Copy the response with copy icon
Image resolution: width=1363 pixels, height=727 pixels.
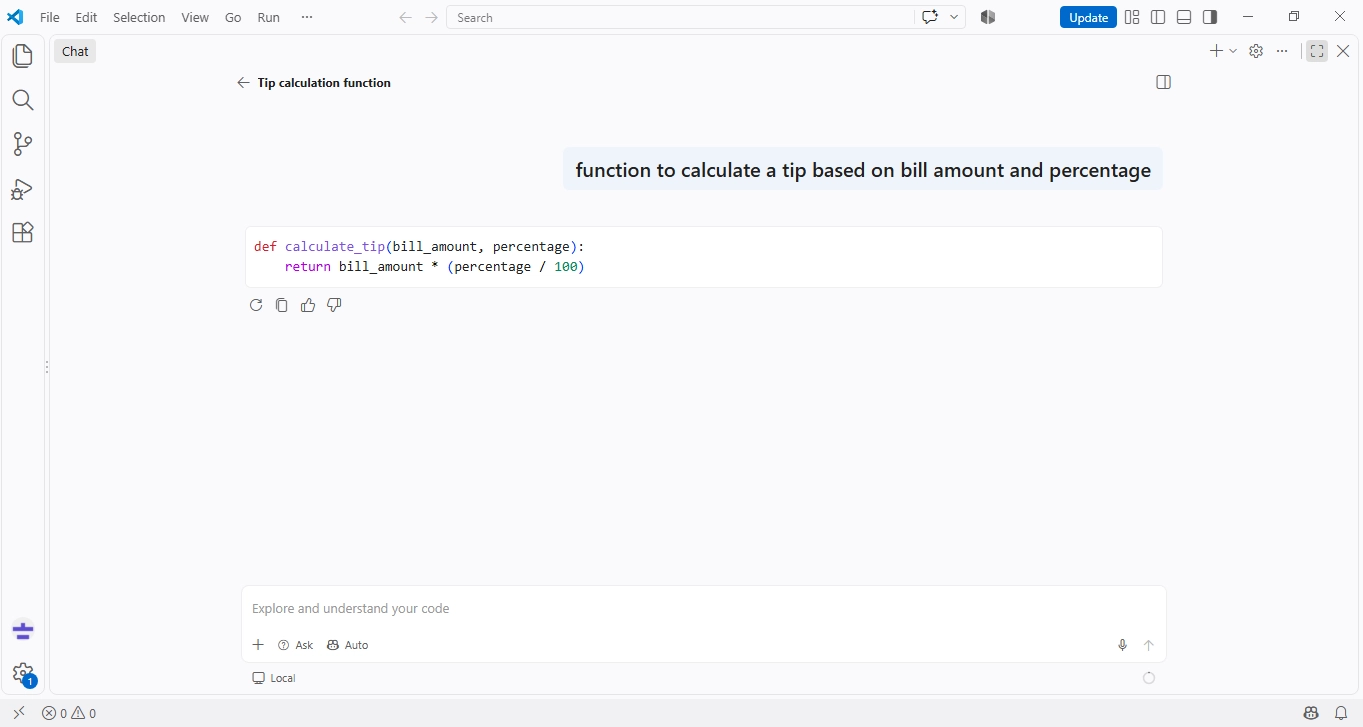click(x=282, y=305)
